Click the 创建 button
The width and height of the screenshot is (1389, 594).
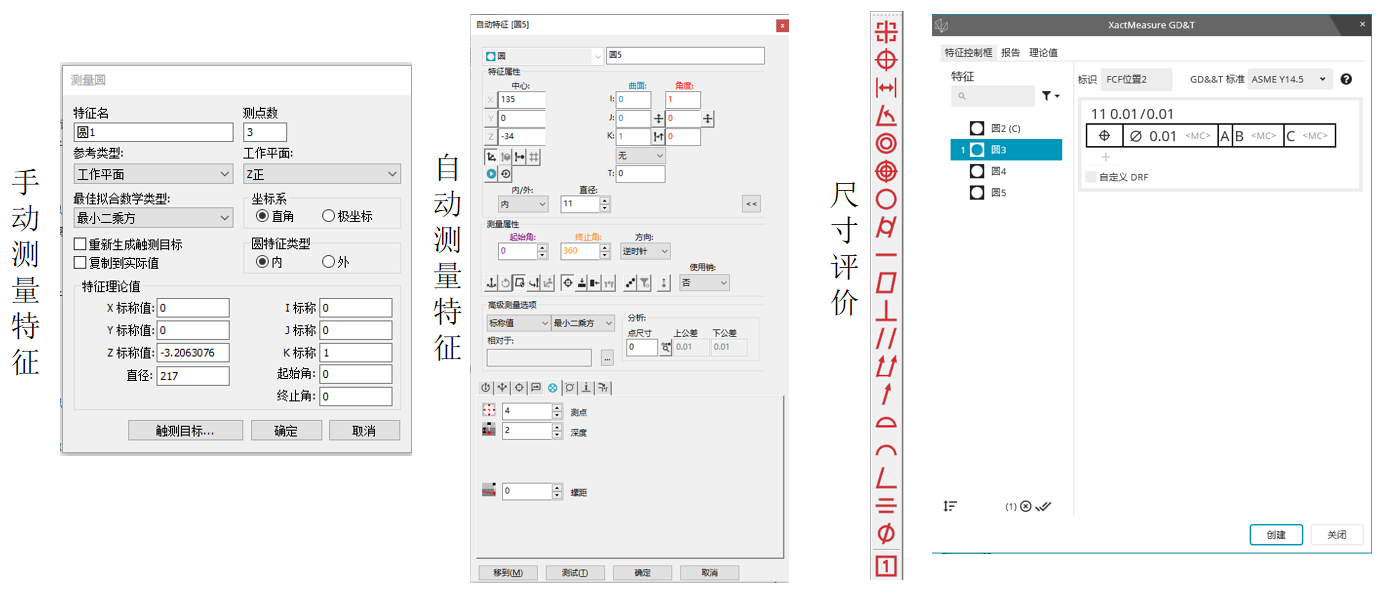point(1276,534)
